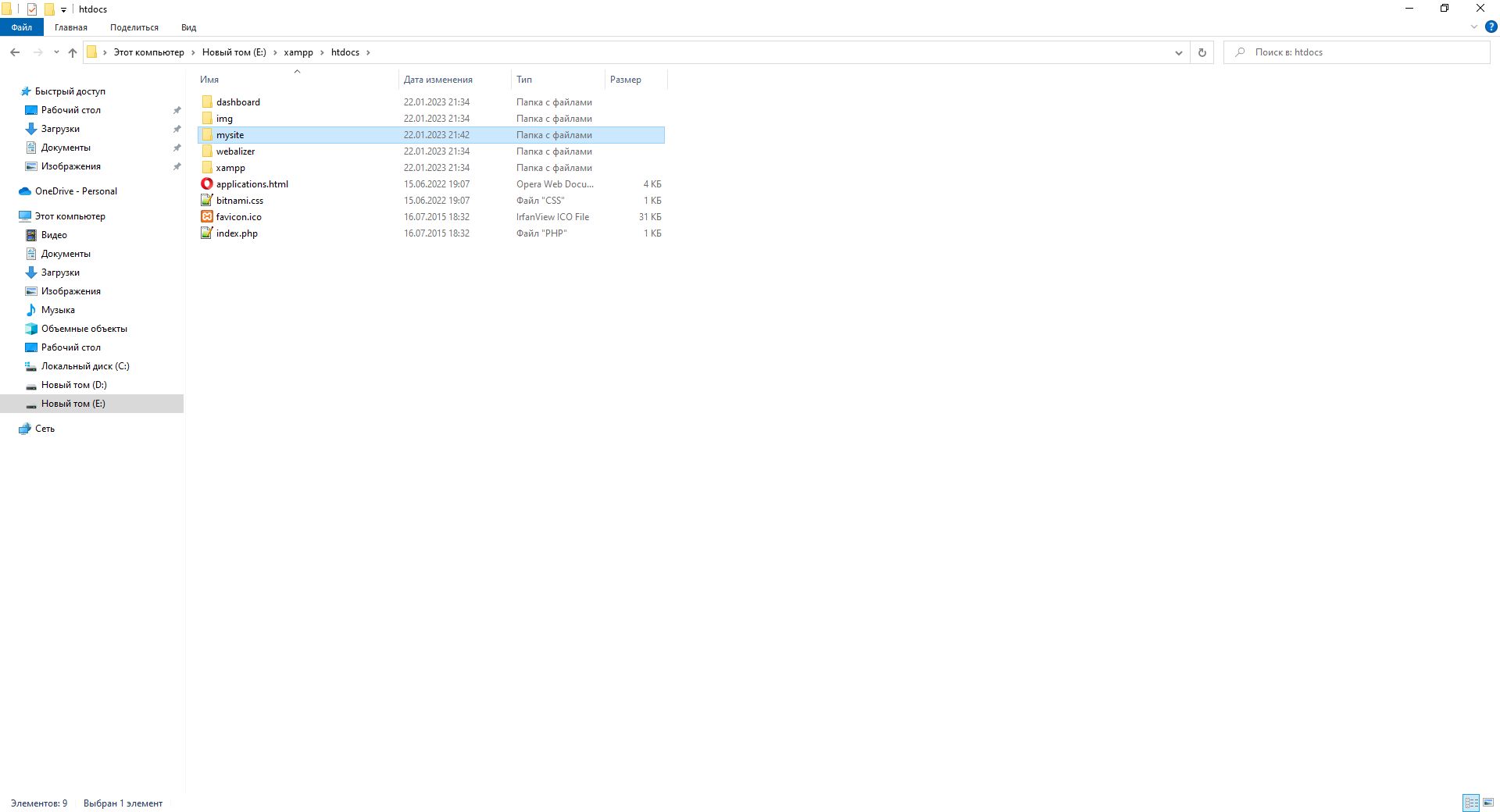Expand the ribbon with the chevron

pyautogui.click(x=1474, y=27)
